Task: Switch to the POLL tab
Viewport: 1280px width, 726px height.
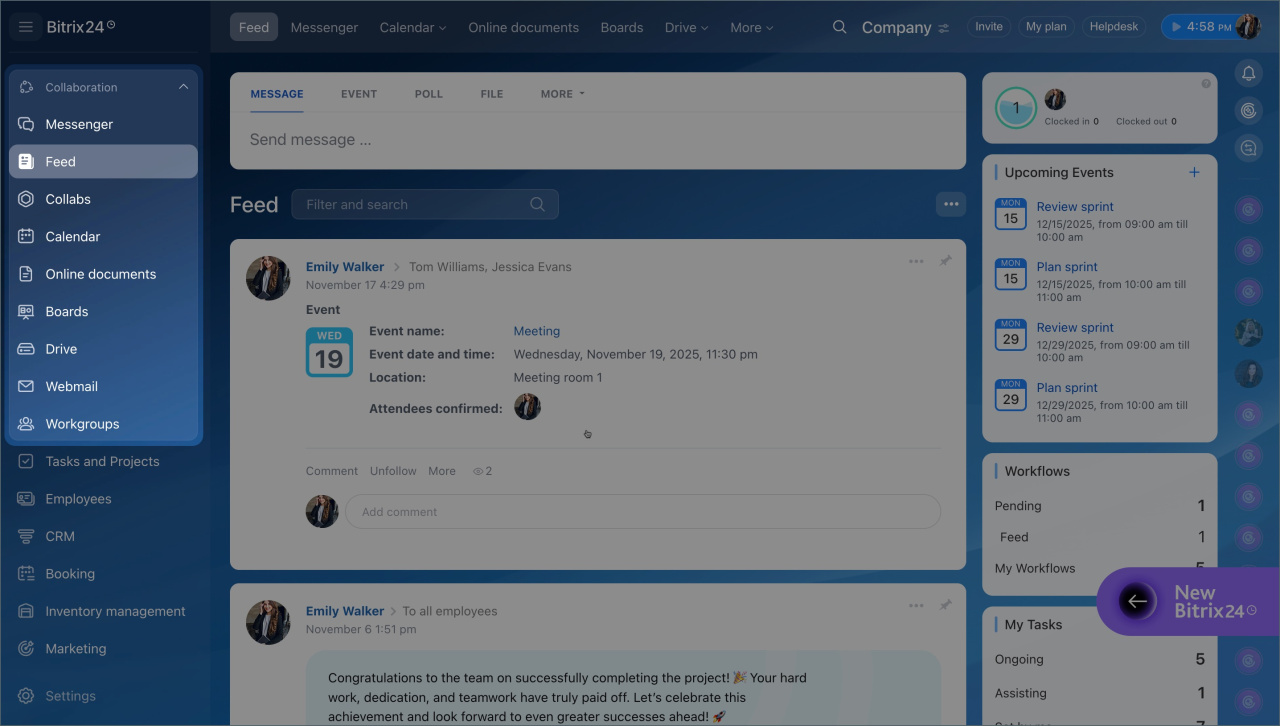Action: point(428,94)
